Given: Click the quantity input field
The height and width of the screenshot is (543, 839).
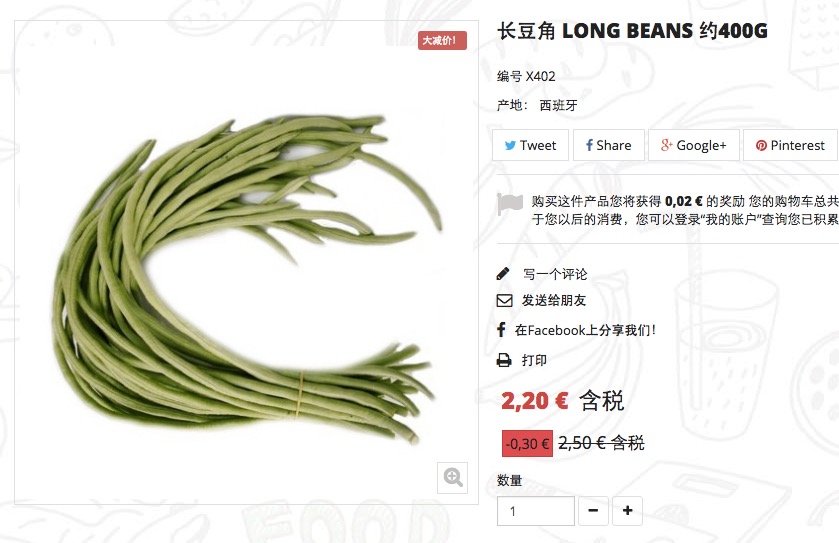Looking at the screenshot, I should (536, 511).
